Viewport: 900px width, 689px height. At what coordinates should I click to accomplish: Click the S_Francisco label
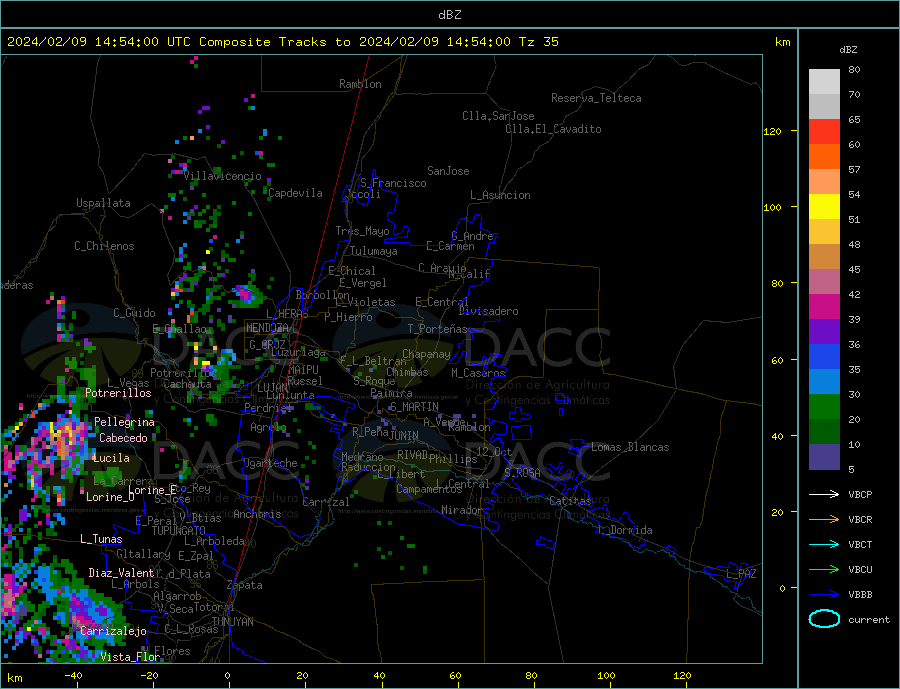click(393, 183)
